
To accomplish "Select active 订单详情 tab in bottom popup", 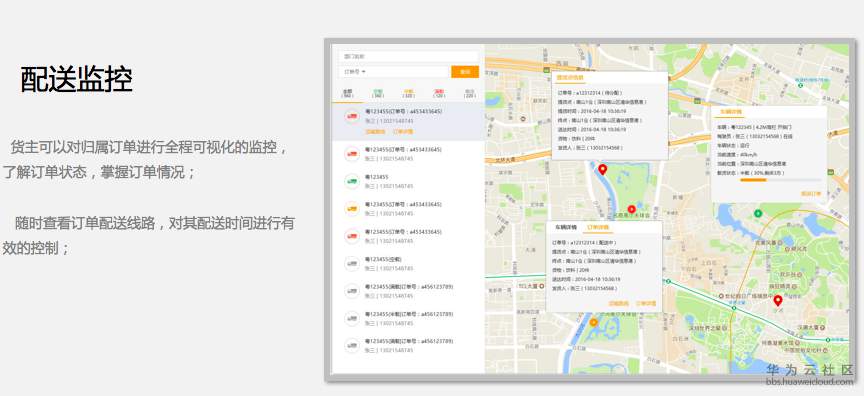I will (x=597, y=227).
